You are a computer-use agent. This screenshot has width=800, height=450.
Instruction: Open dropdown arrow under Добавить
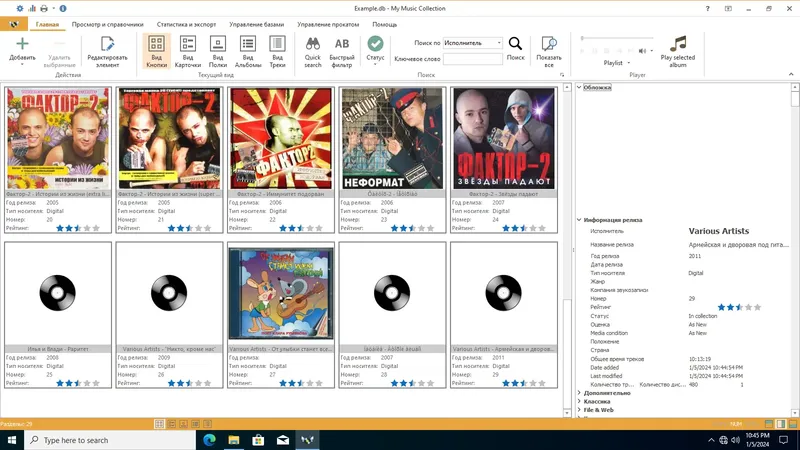[22, 65]
